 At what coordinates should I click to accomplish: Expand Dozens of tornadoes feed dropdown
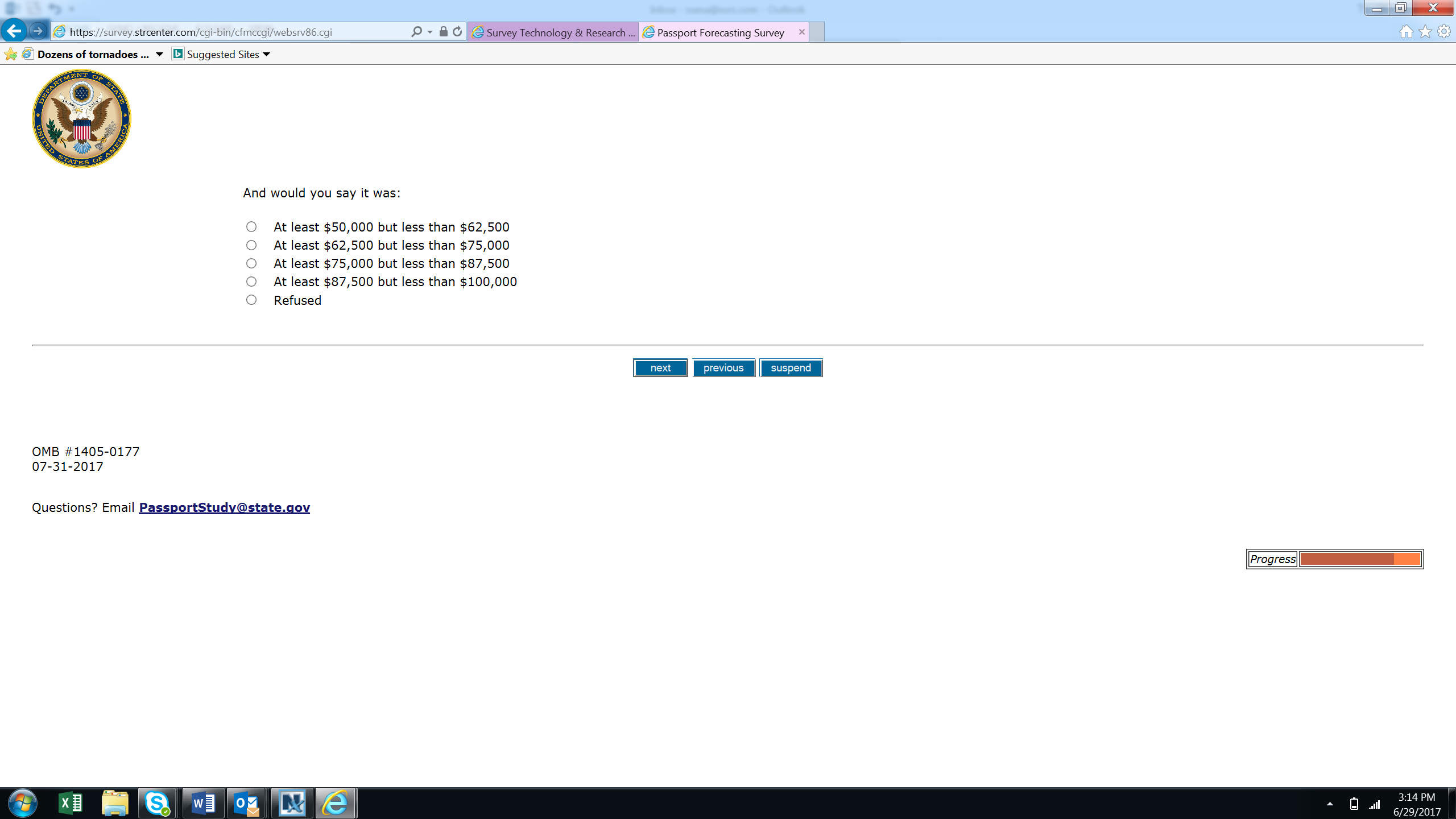point(159,55)
